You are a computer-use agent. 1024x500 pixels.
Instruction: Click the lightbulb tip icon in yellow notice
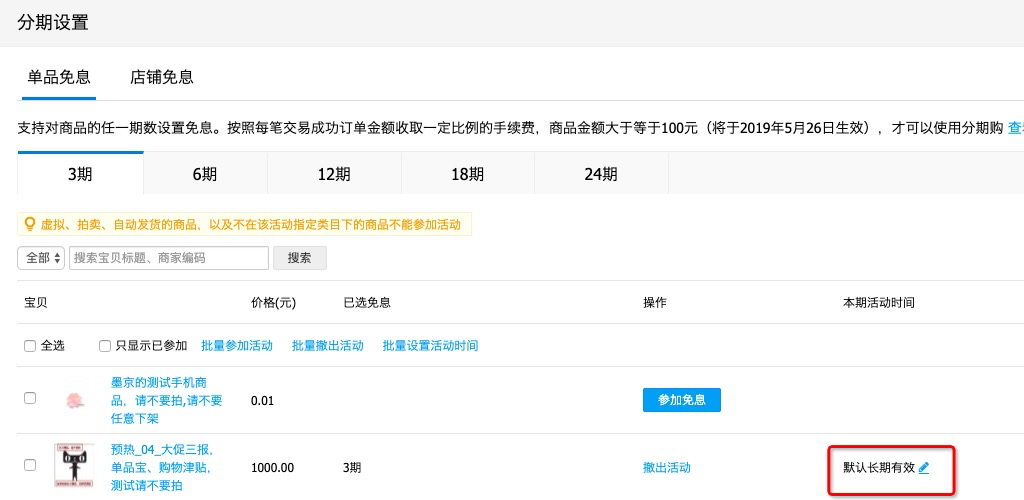tap(29, 225)
